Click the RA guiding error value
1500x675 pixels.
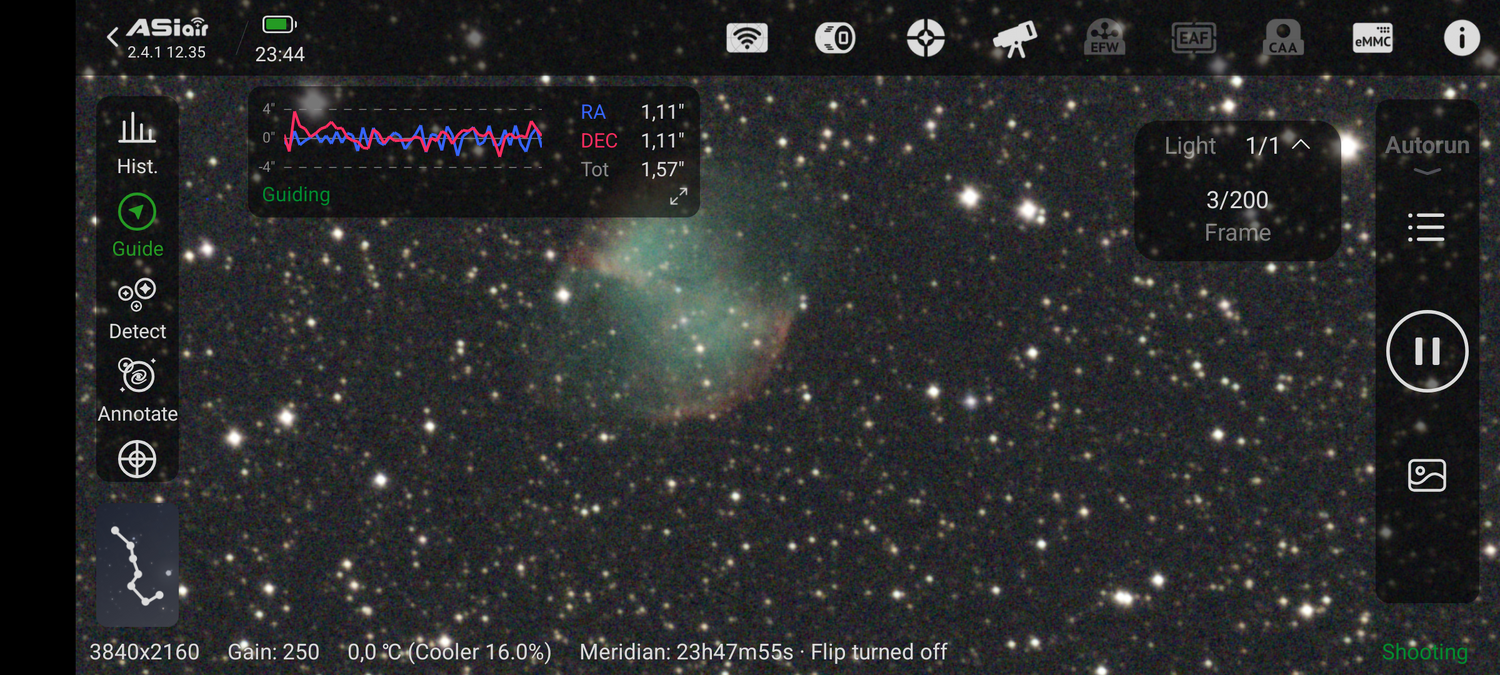662,113
